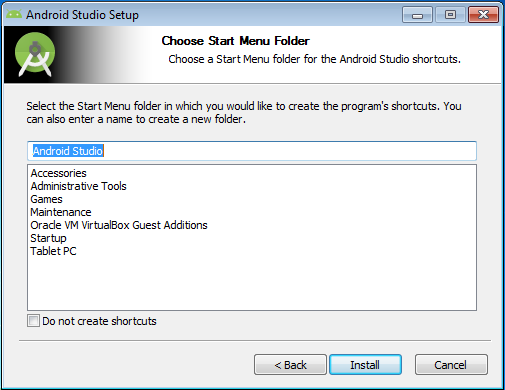Screen dimensions: 505x390
Task: Click empty area of folder list box
Action: click(x=252, y=283)
